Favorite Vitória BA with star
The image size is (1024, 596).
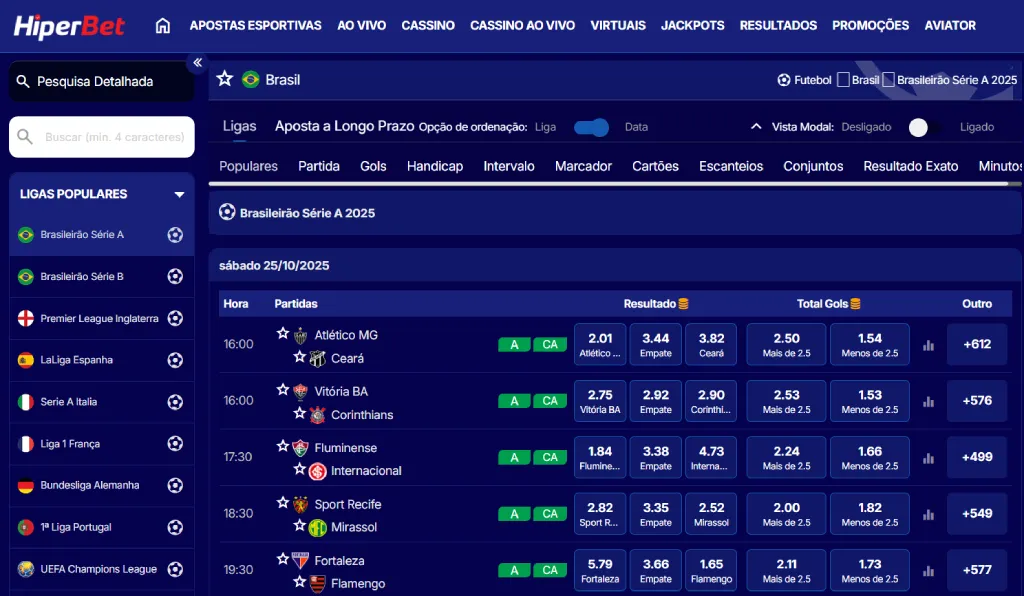[283, 390]
